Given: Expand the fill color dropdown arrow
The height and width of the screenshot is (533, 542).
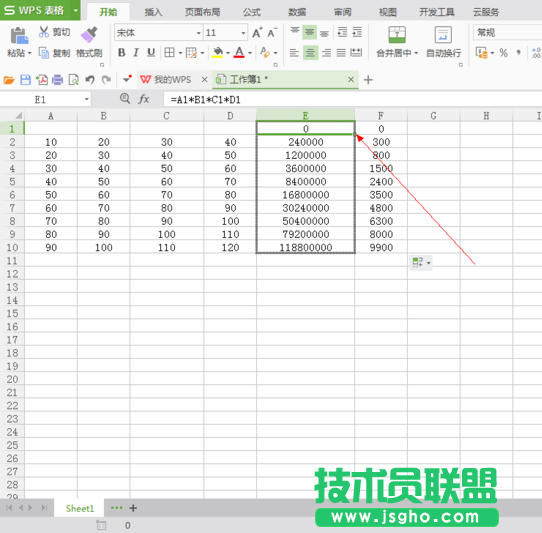Looking at the screenshot, I should 228,53.
